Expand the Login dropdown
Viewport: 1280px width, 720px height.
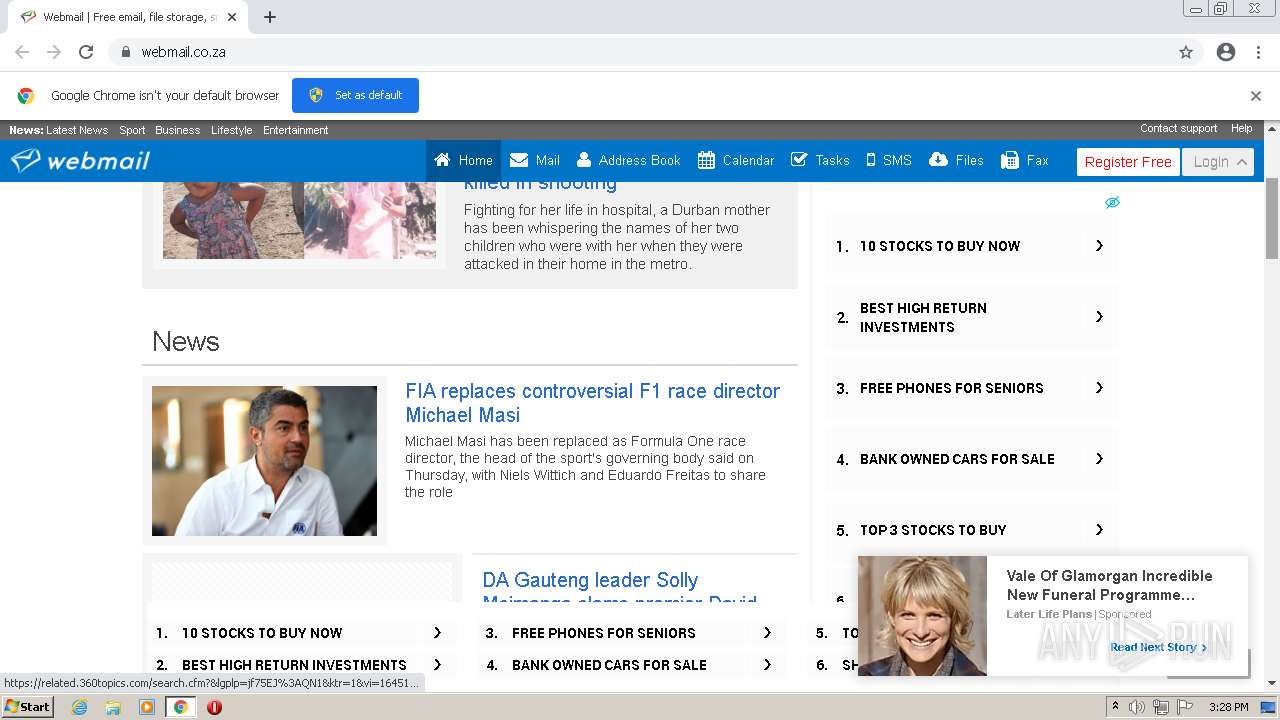[1218, 162]
